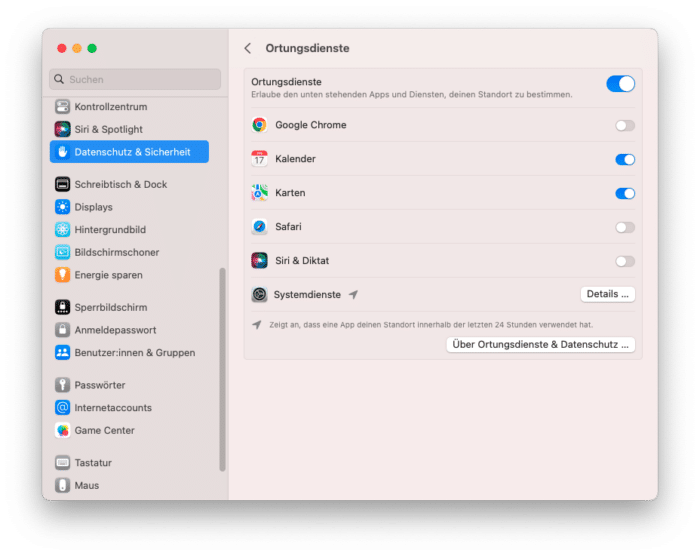Screen dimensions: 700x556
Task: Click the Internetaccounts @ icon
Action: pos(62,407)
